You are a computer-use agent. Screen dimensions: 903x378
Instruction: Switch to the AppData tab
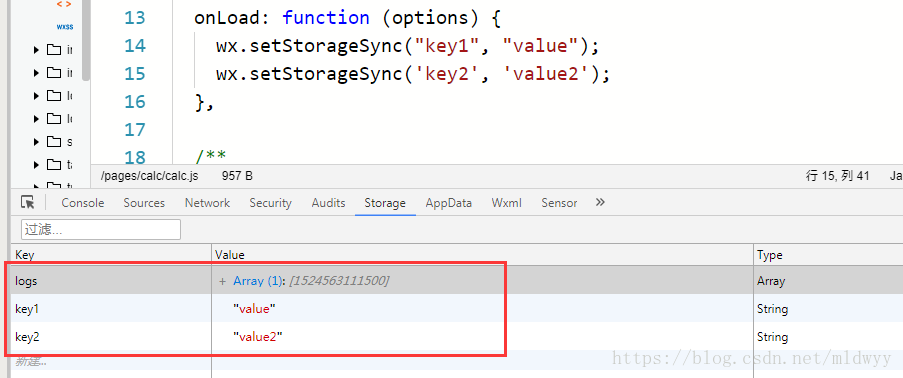pyautogui.click(x=449, y=203)
